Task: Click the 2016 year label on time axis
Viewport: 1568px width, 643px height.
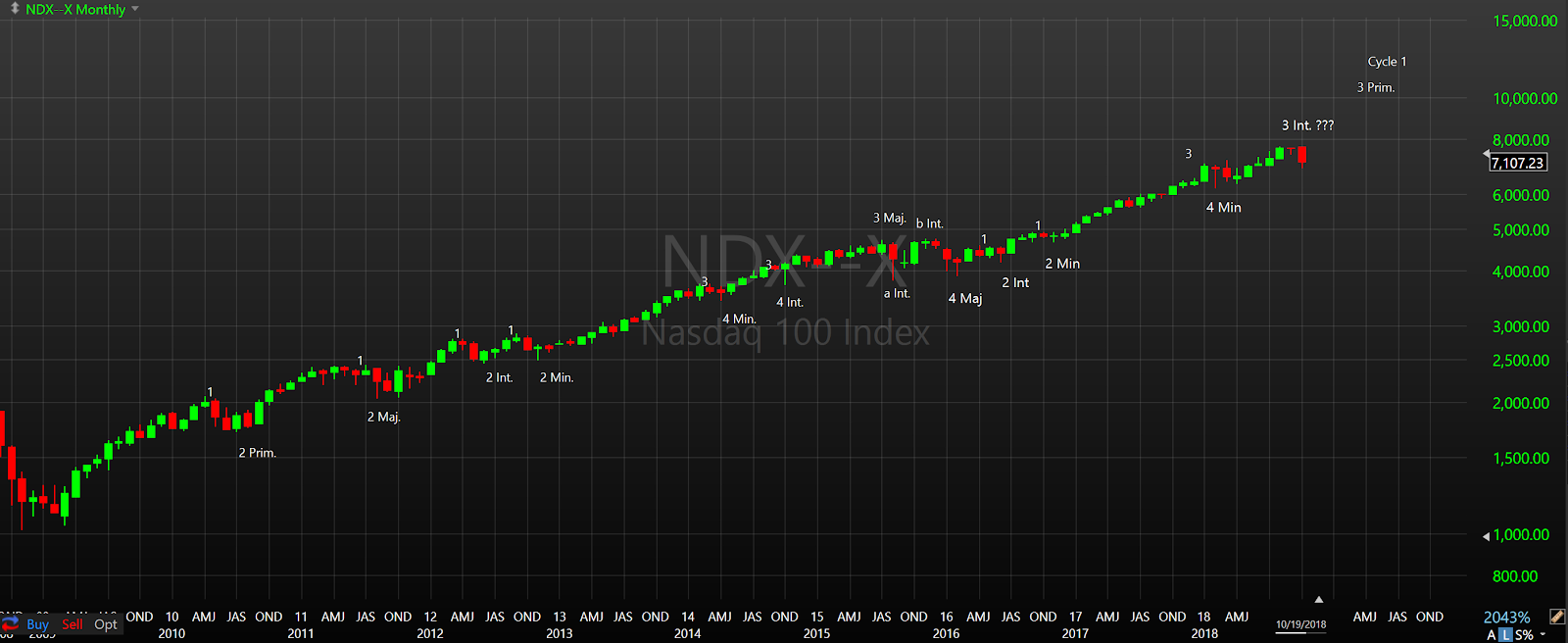Action: pos(947,633)
